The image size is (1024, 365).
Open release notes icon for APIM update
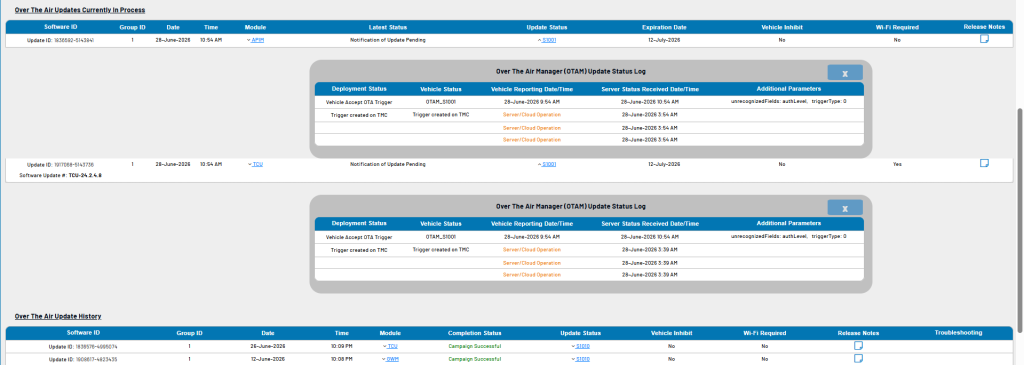tap(984, 39)
